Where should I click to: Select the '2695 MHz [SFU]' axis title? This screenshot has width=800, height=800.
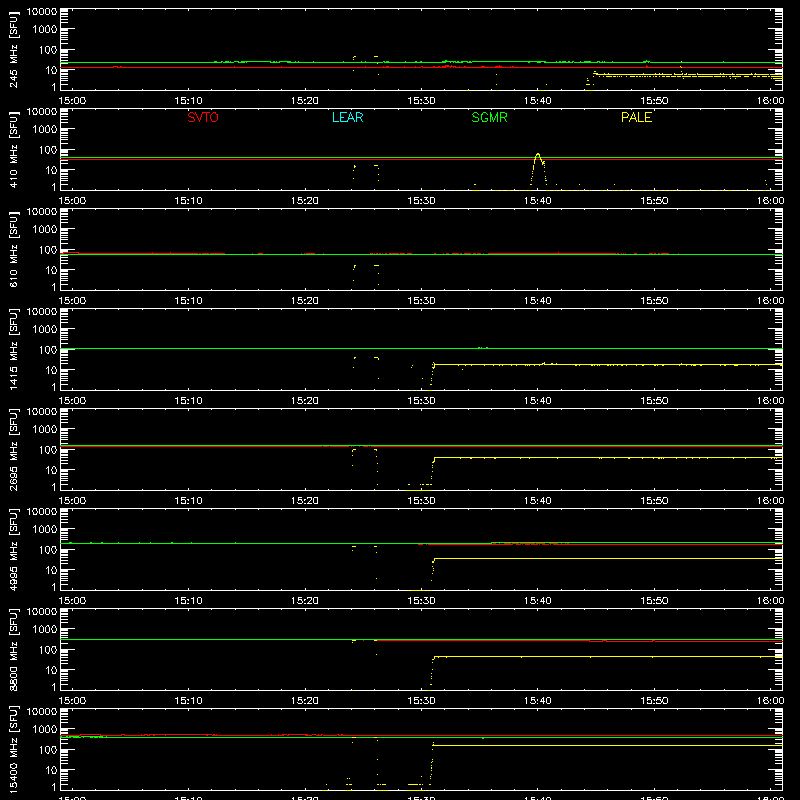pyautogui.click(x=14, y=449)
